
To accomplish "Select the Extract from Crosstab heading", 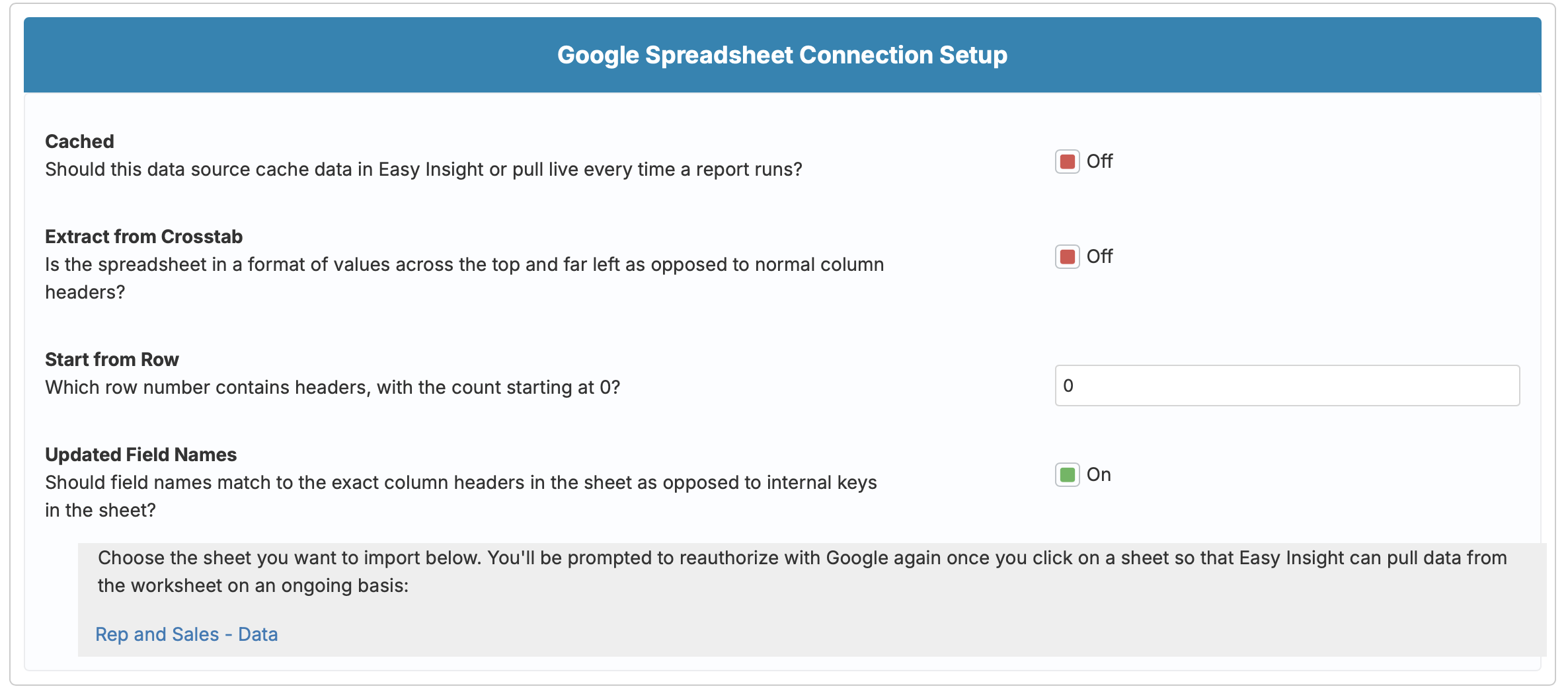I will coord(143,236).
